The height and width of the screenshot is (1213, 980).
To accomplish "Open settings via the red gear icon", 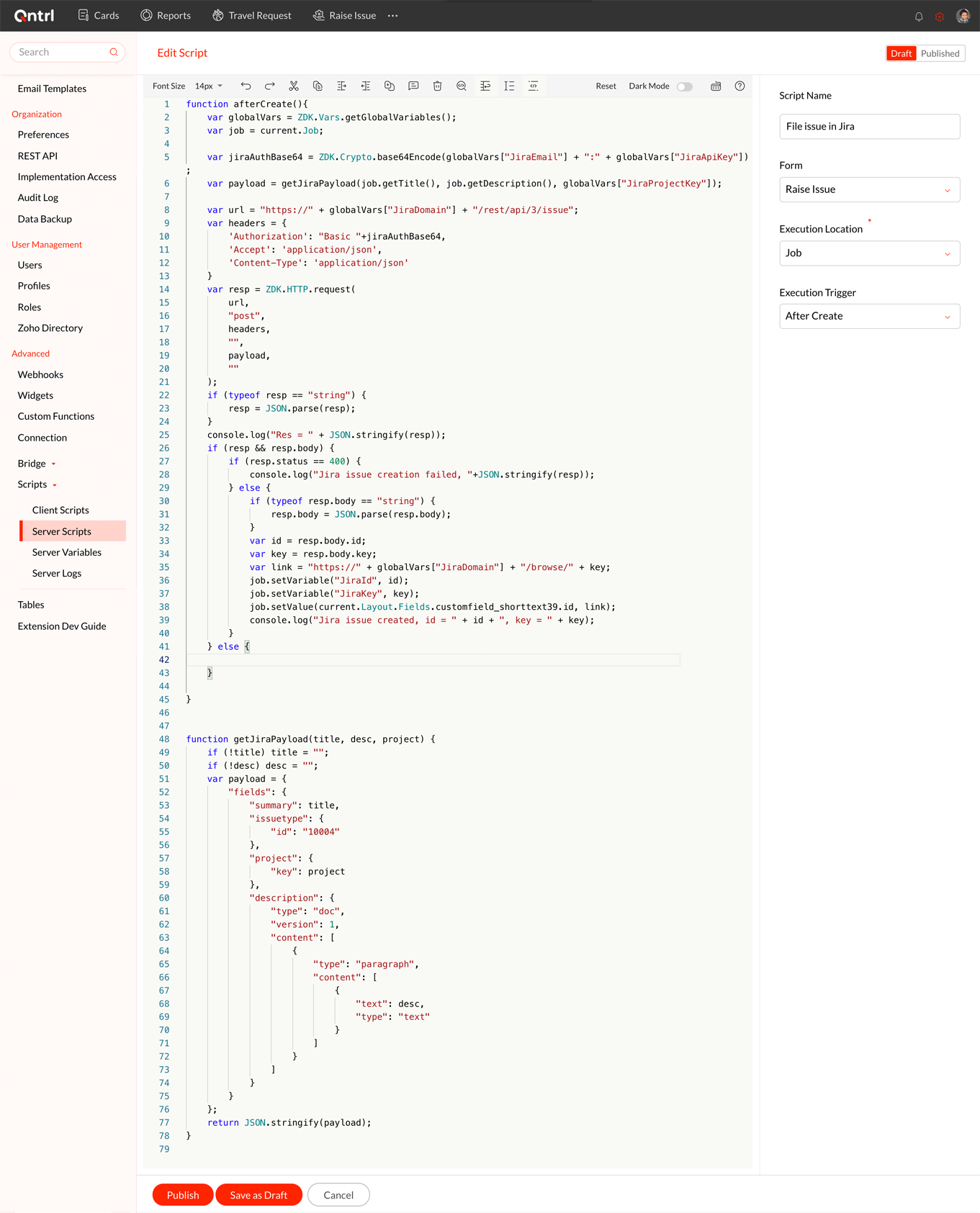I will [x=940, y=16].
